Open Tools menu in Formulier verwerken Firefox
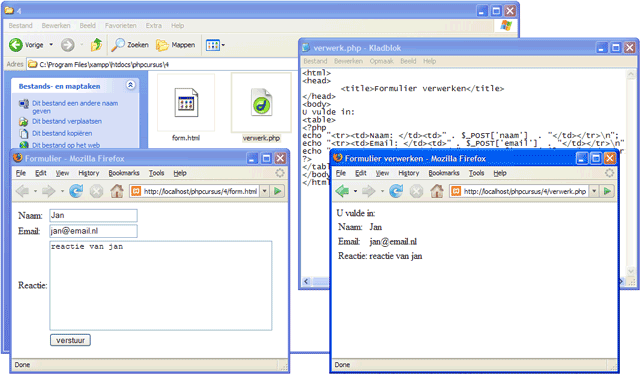The height and width of the screenshot is (374, 640). [476, 173]
